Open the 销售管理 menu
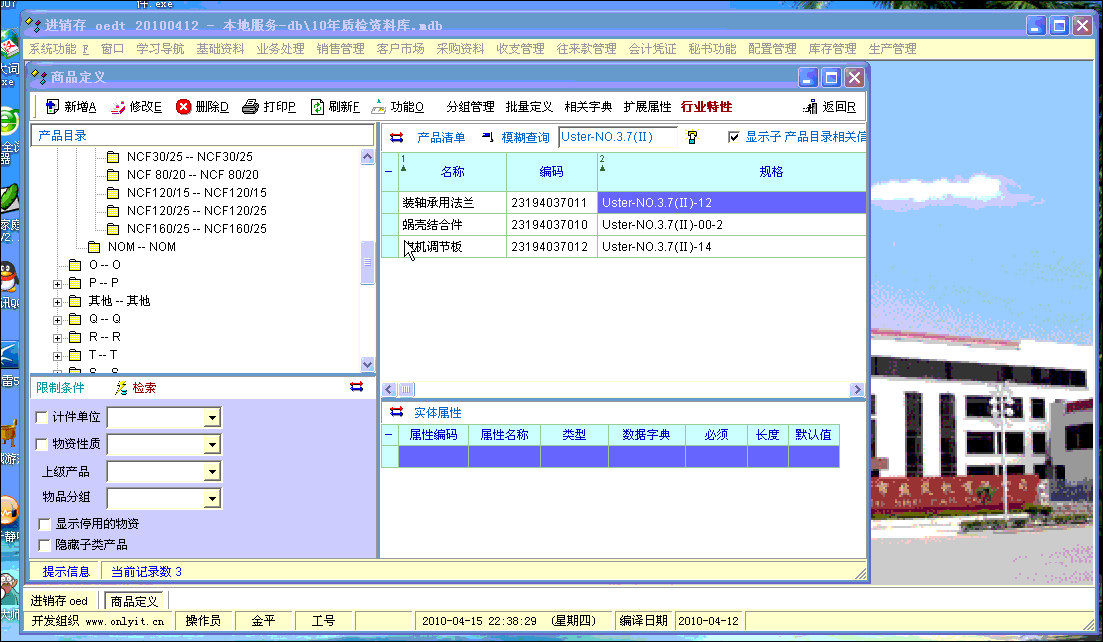Screen dimensions: 1103x642 pos(340,48)
